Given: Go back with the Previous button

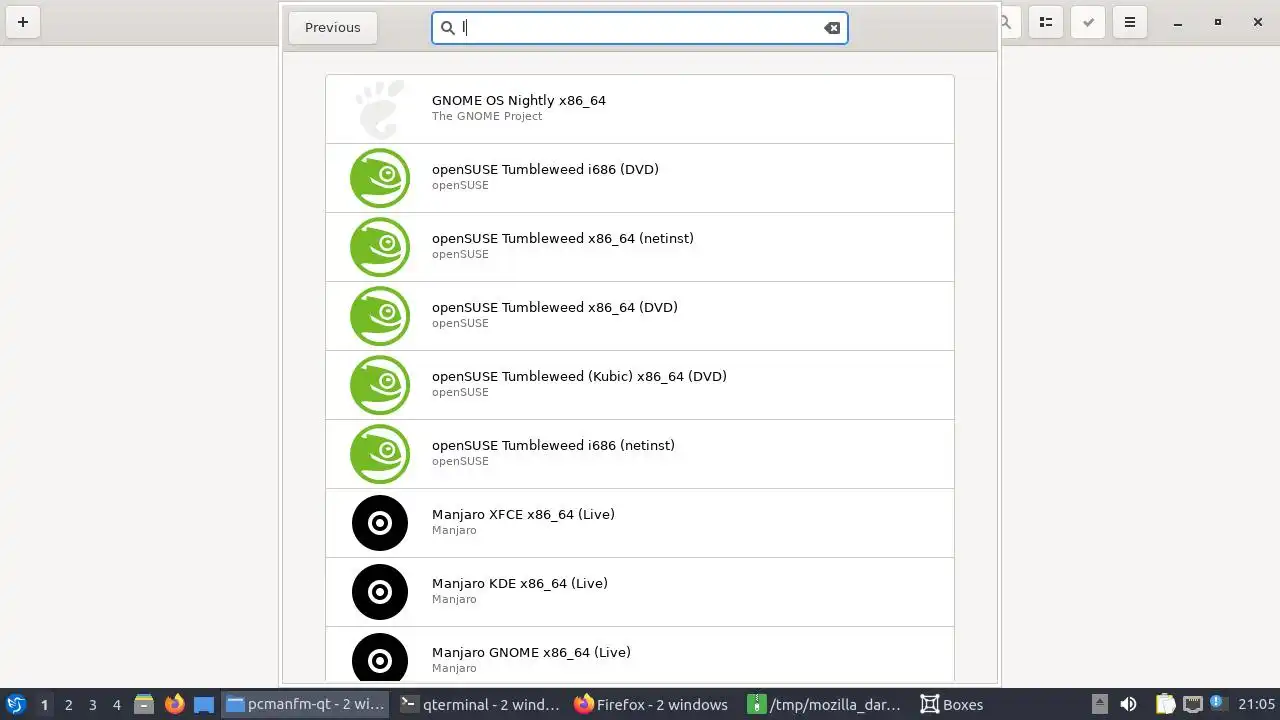Looking at the screenshot, I should pos(332,28).
